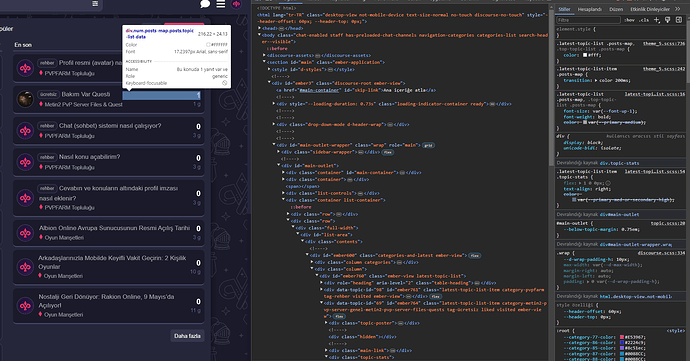This screenshot has height=361, width=690.
Task: Open the chat speech-bubble icon in the forum header
Action: click(205, 4)
